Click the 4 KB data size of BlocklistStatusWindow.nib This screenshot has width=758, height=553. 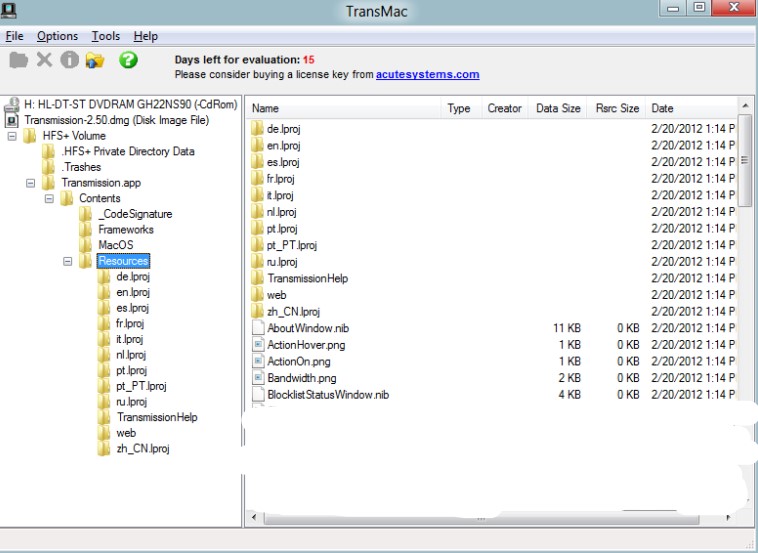[x=569, y=394]
